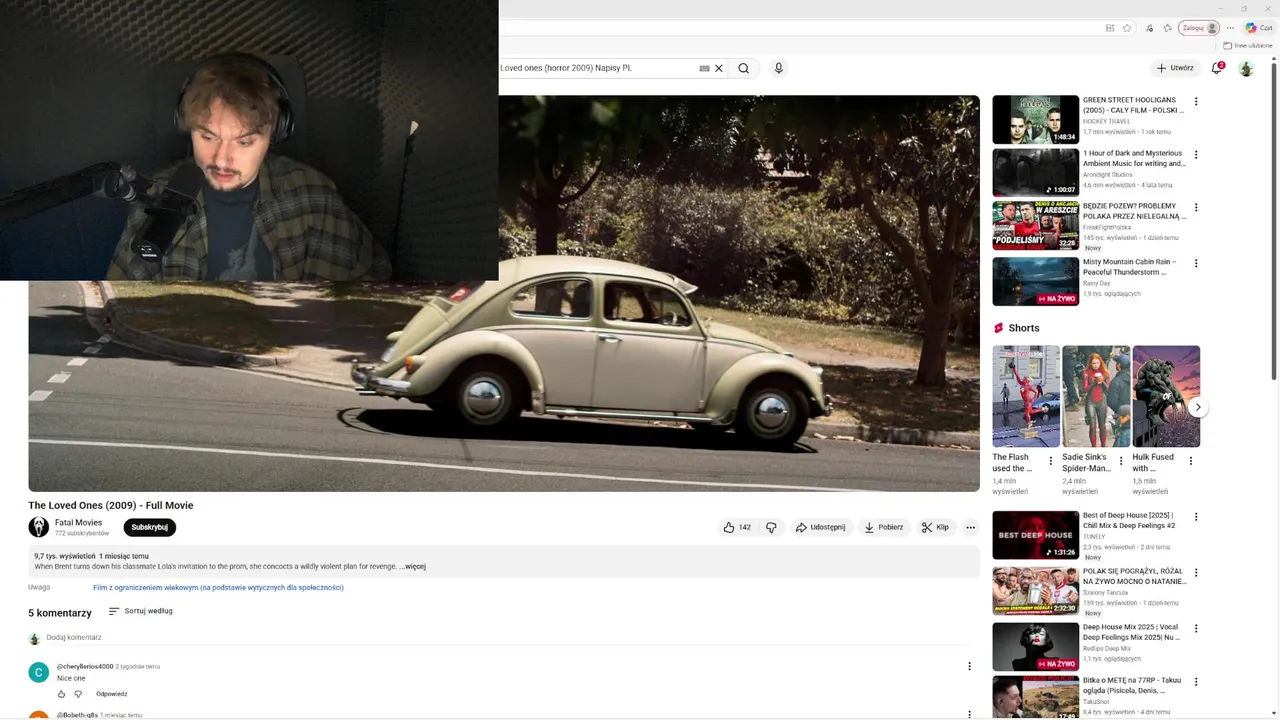Open the cheryllerios4000 user avatar
The image size is (1280, 720).
[x=38, y=672]
